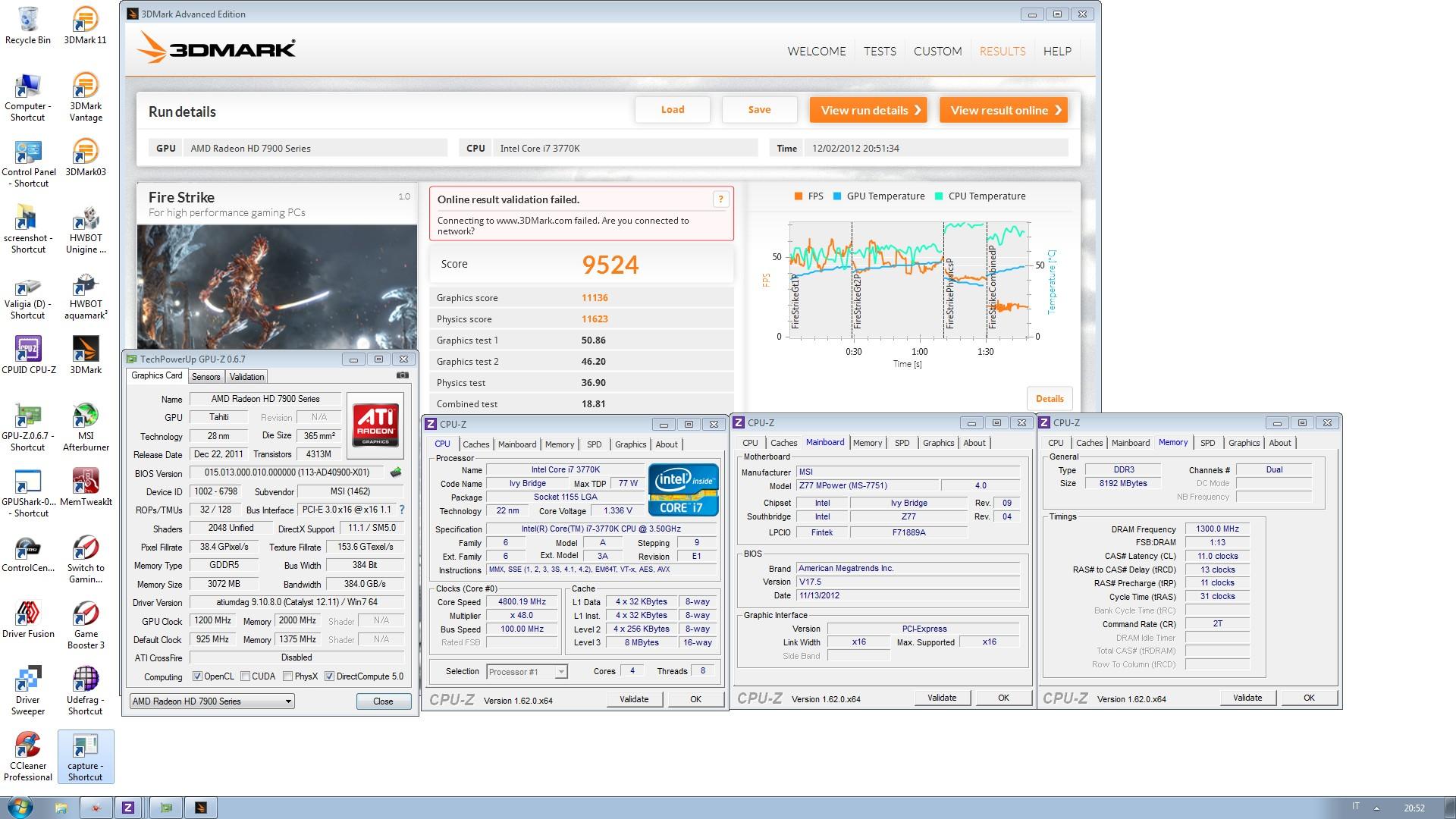Toggle the OpenCL checkbox in GPU-Z
This screenshot has height=819, width=1456.
pyautogui.click(x=197, y=676)
